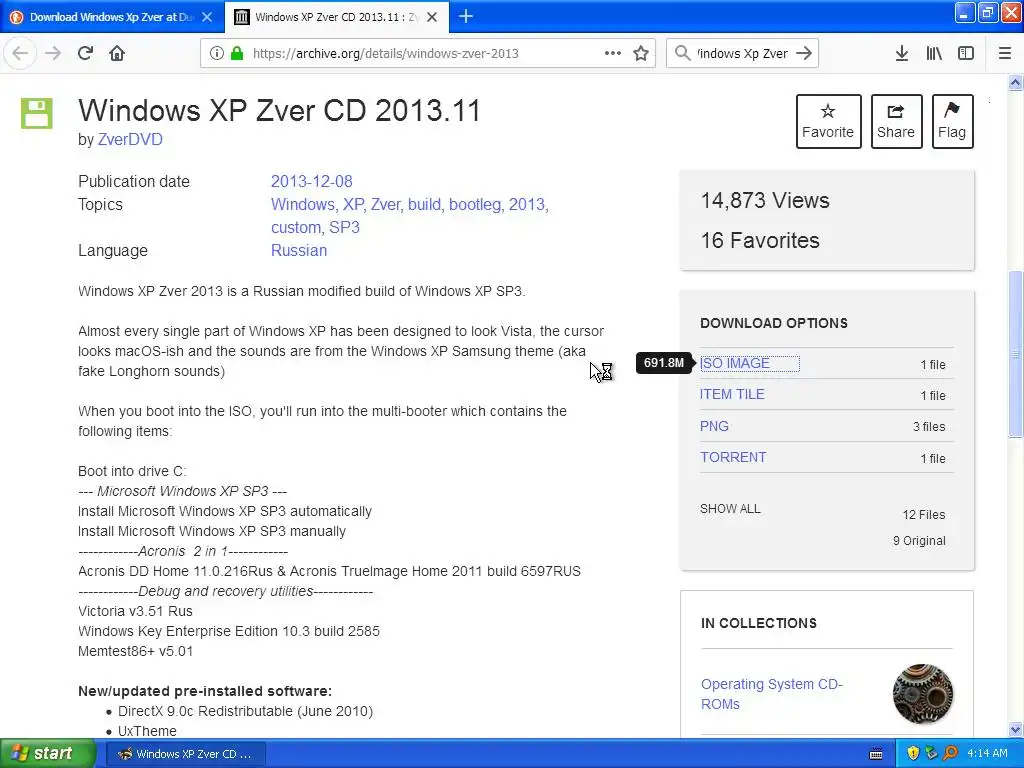
Task: Open the Downloads panel
Action: tap(902, 54)
